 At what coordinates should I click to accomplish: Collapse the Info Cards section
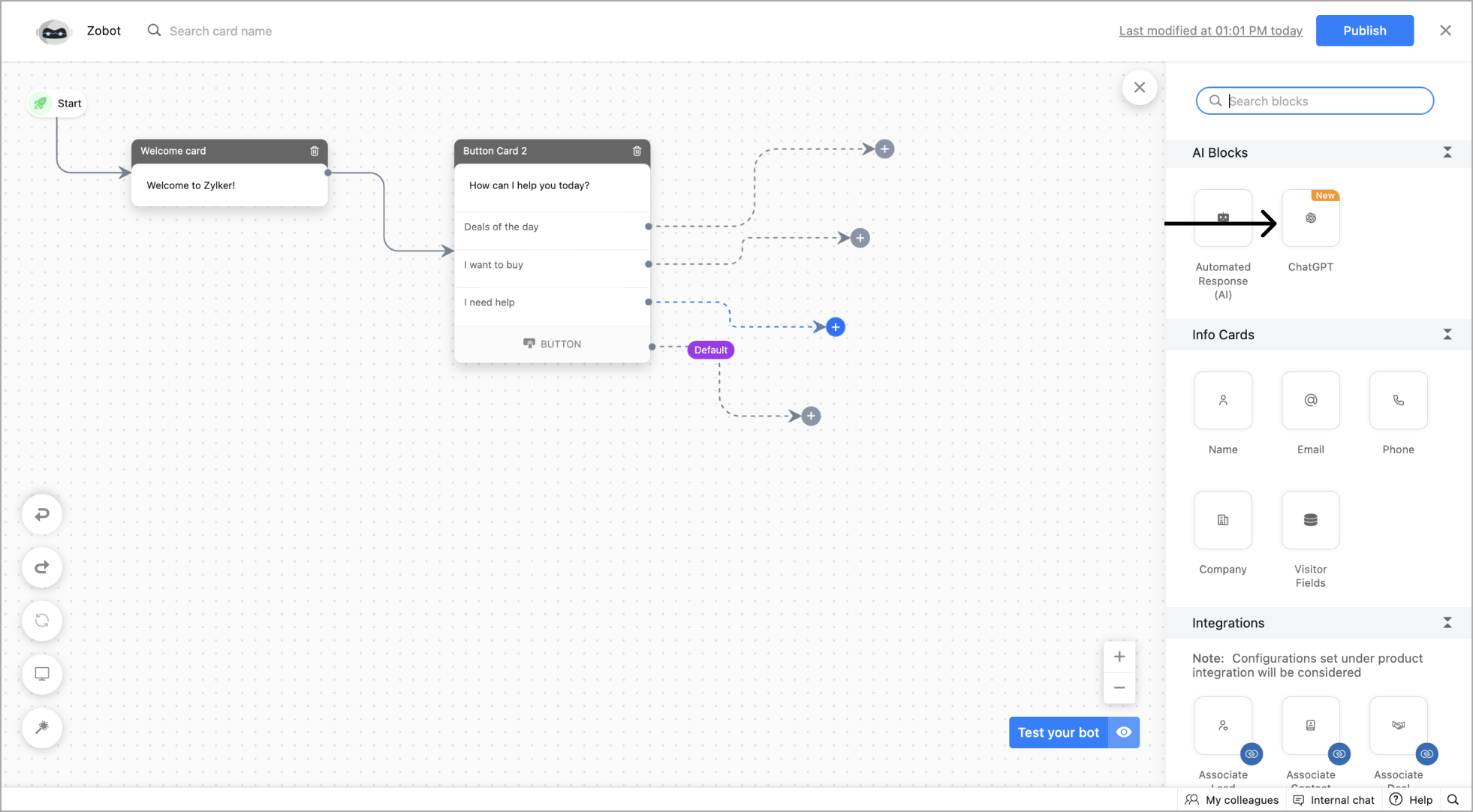1447,335
